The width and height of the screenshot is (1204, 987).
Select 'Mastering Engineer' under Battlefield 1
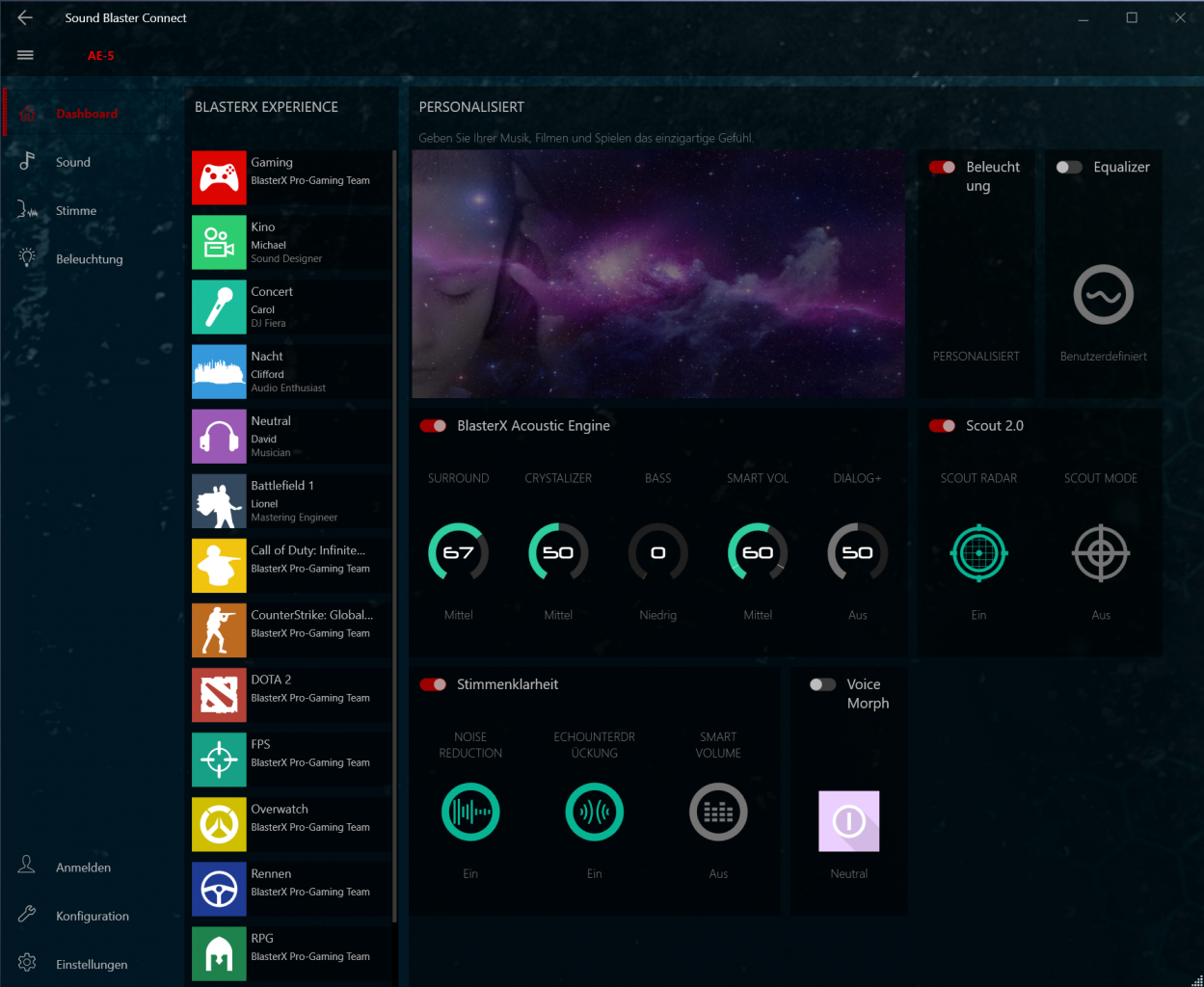pyautogui.click(x=294, y=518)
